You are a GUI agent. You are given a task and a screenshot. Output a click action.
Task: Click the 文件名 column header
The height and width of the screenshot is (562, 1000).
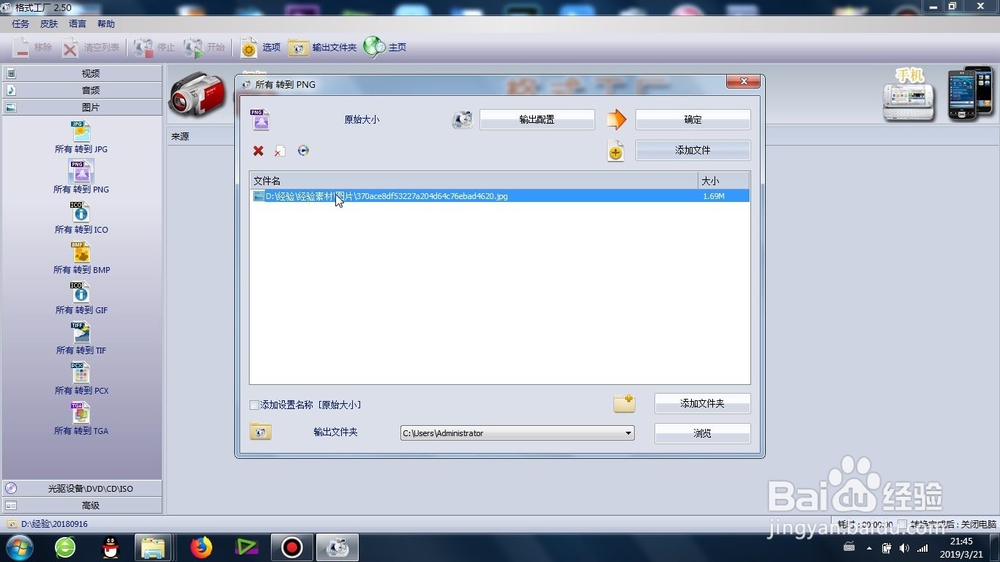tap(474, 181)
